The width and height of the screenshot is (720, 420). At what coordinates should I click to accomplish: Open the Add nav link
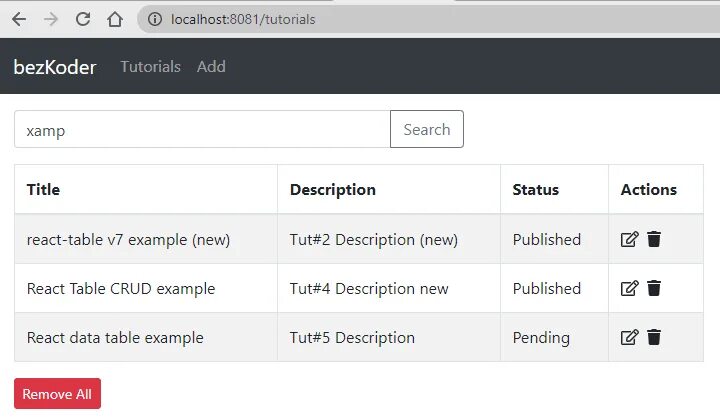click(211, 67)
